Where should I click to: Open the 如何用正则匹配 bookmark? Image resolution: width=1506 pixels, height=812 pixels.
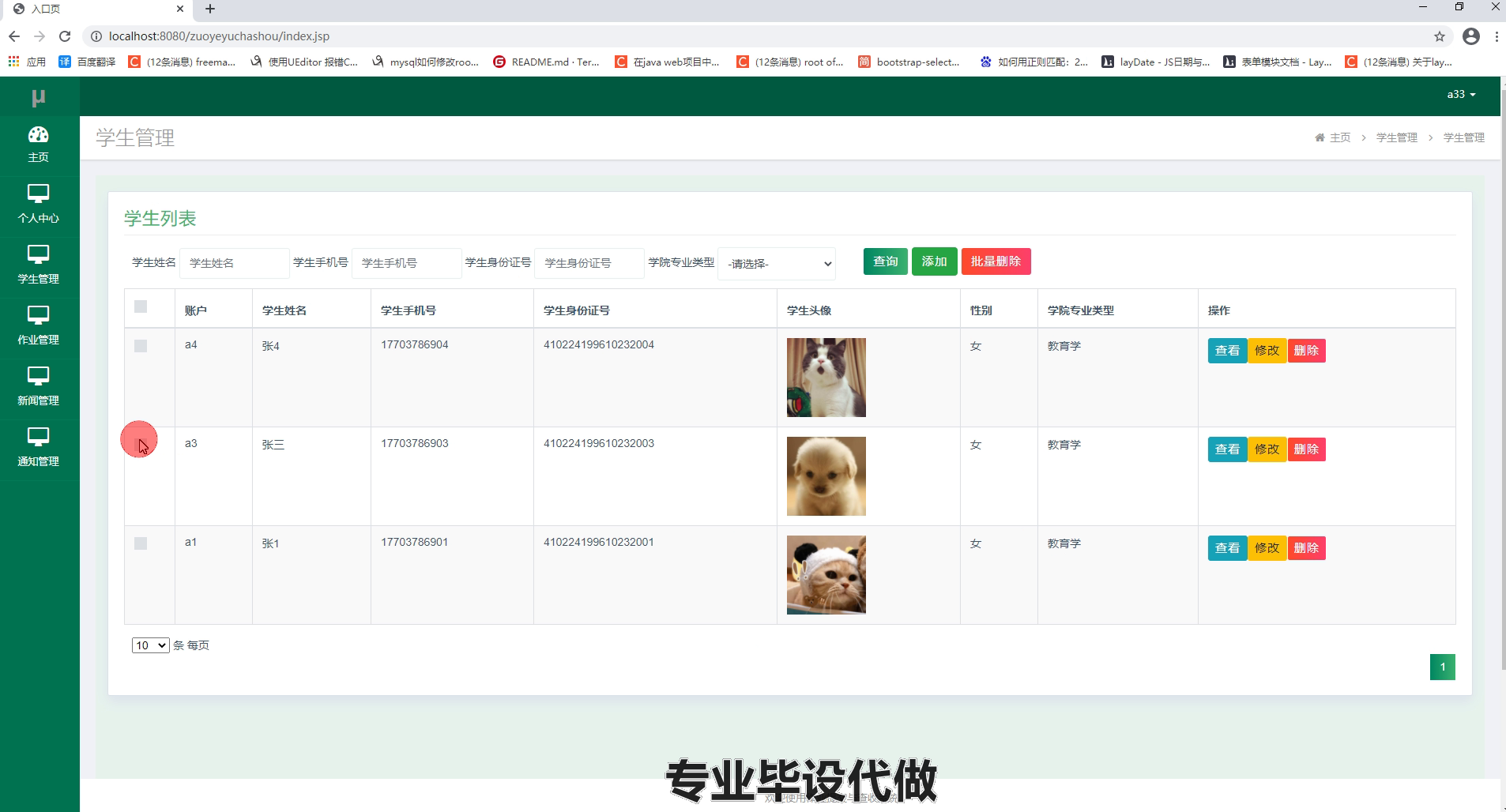1033,62
